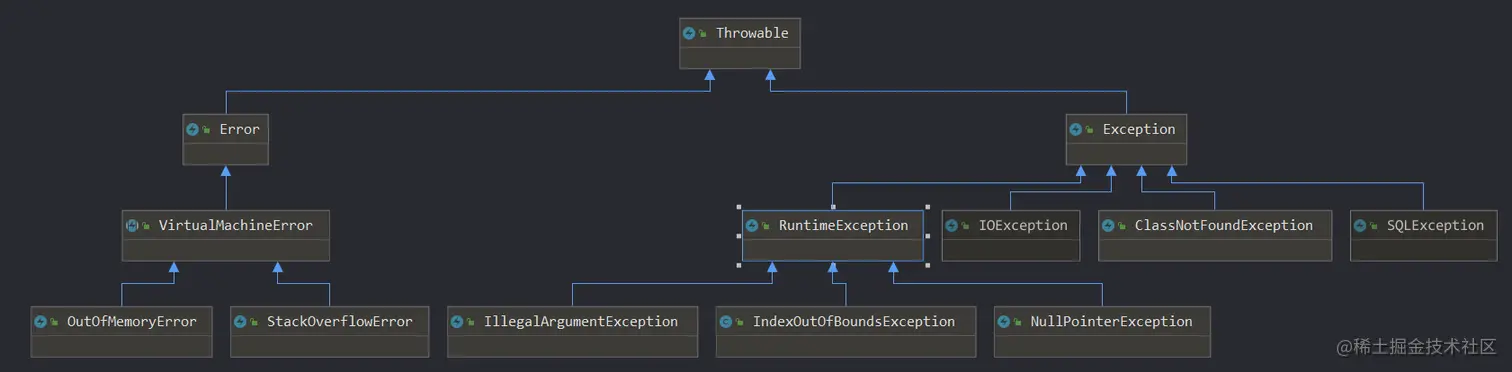Click the class icon beside IndexOutOfBoundsException
Image resolution: width=1512 pixels, height=372 pixels.
[726, 321]
